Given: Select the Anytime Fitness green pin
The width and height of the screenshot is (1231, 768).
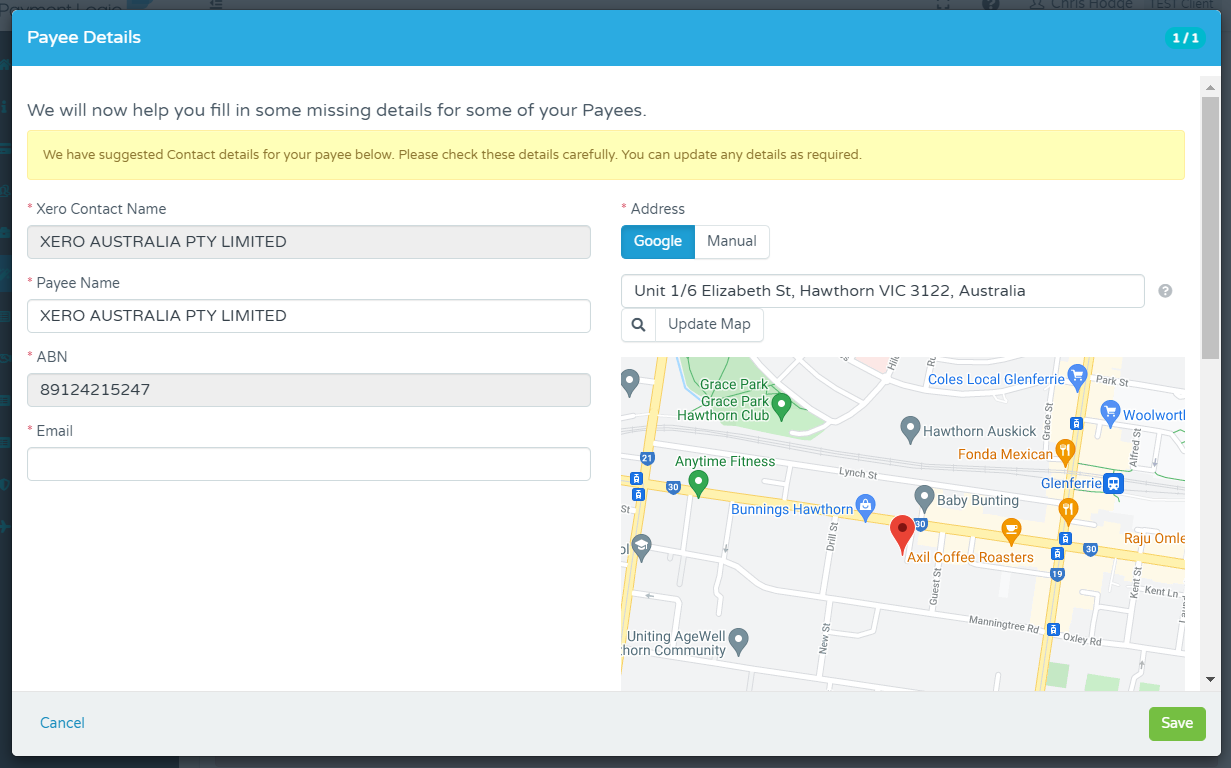Looking at the screenshot, I should (699, 484).
